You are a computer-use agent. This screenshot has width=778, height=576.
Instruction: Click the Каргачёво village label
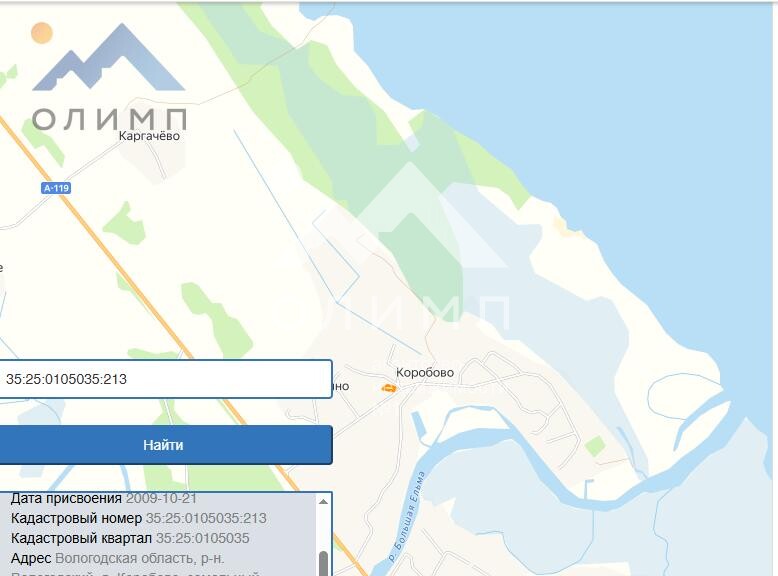149,136
